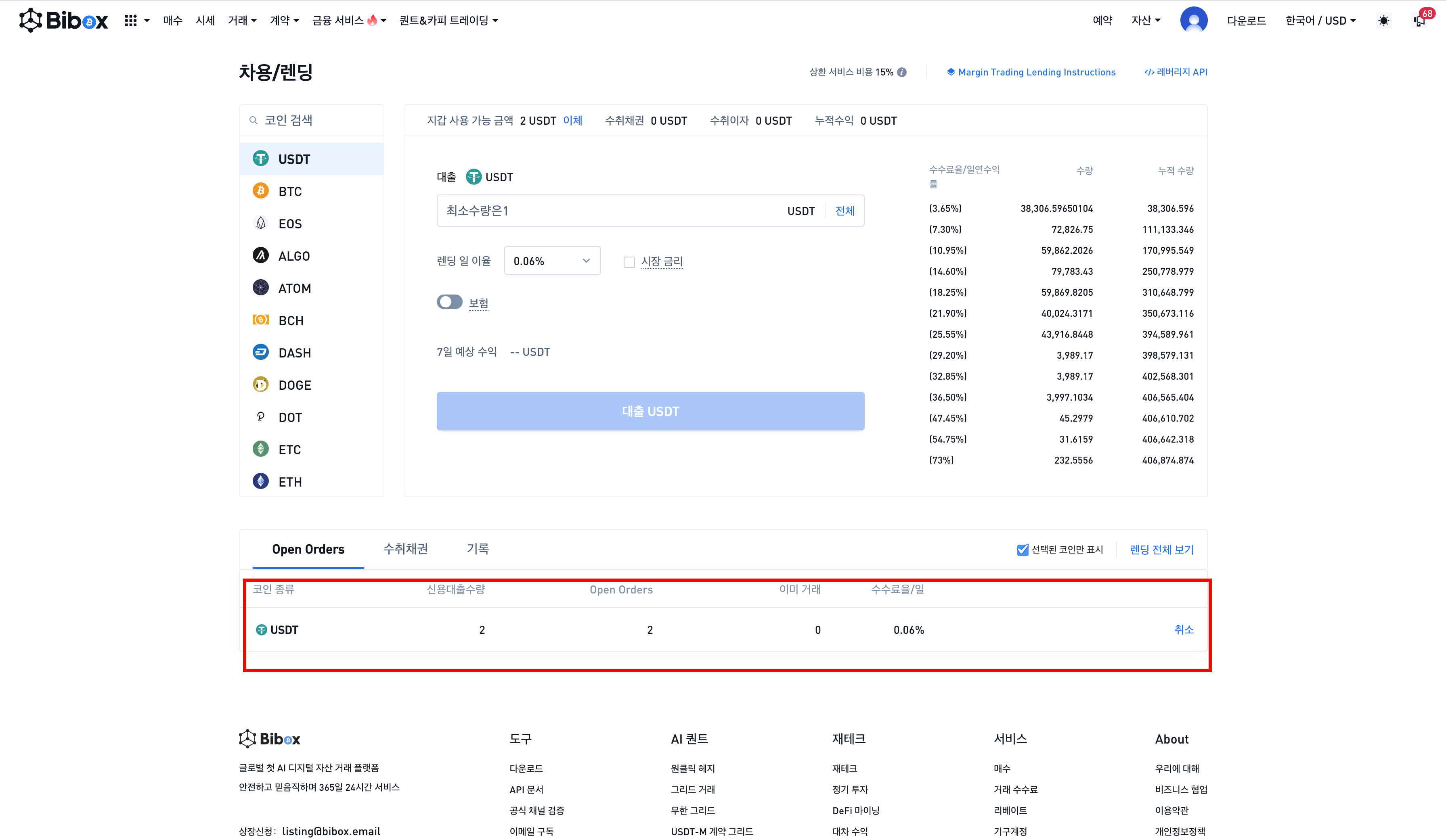Viewport: 1446px width, 840px height.
Task: Click the info icon beside 15% fee
Action: click(902, 72)
